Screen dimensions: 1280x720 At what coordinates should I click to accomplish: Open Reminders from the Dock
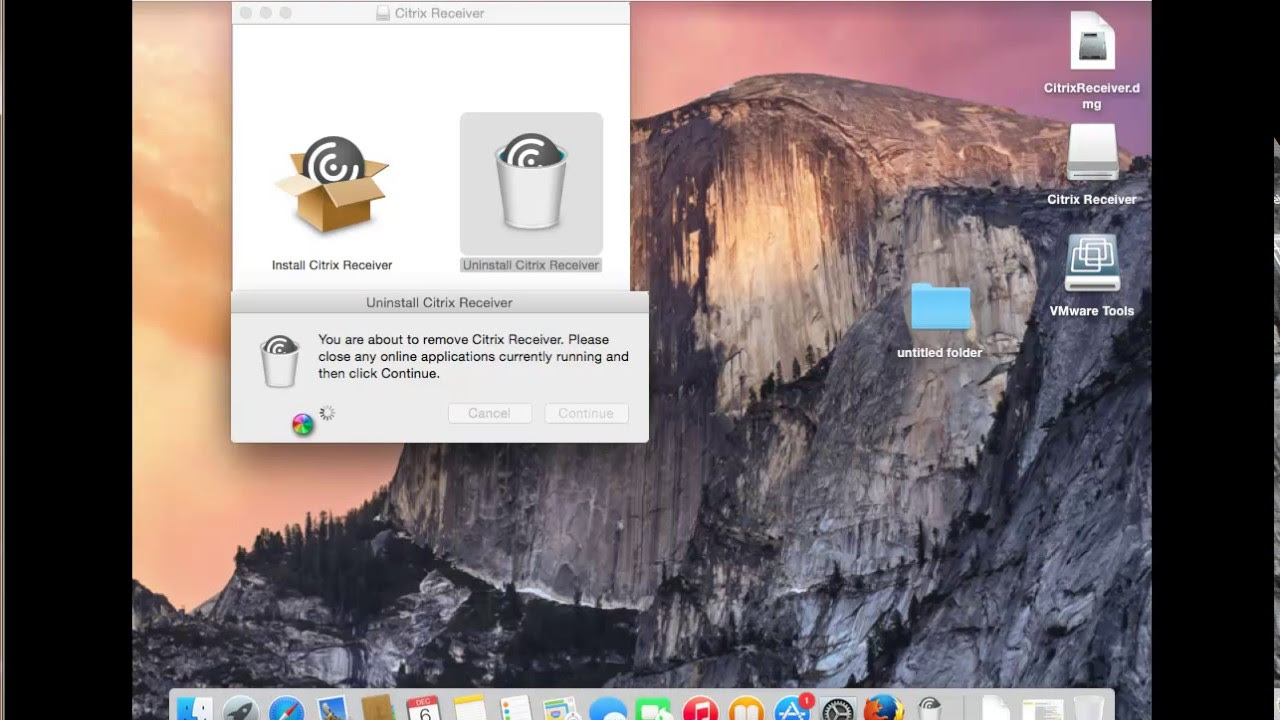[x=516, y=708]
